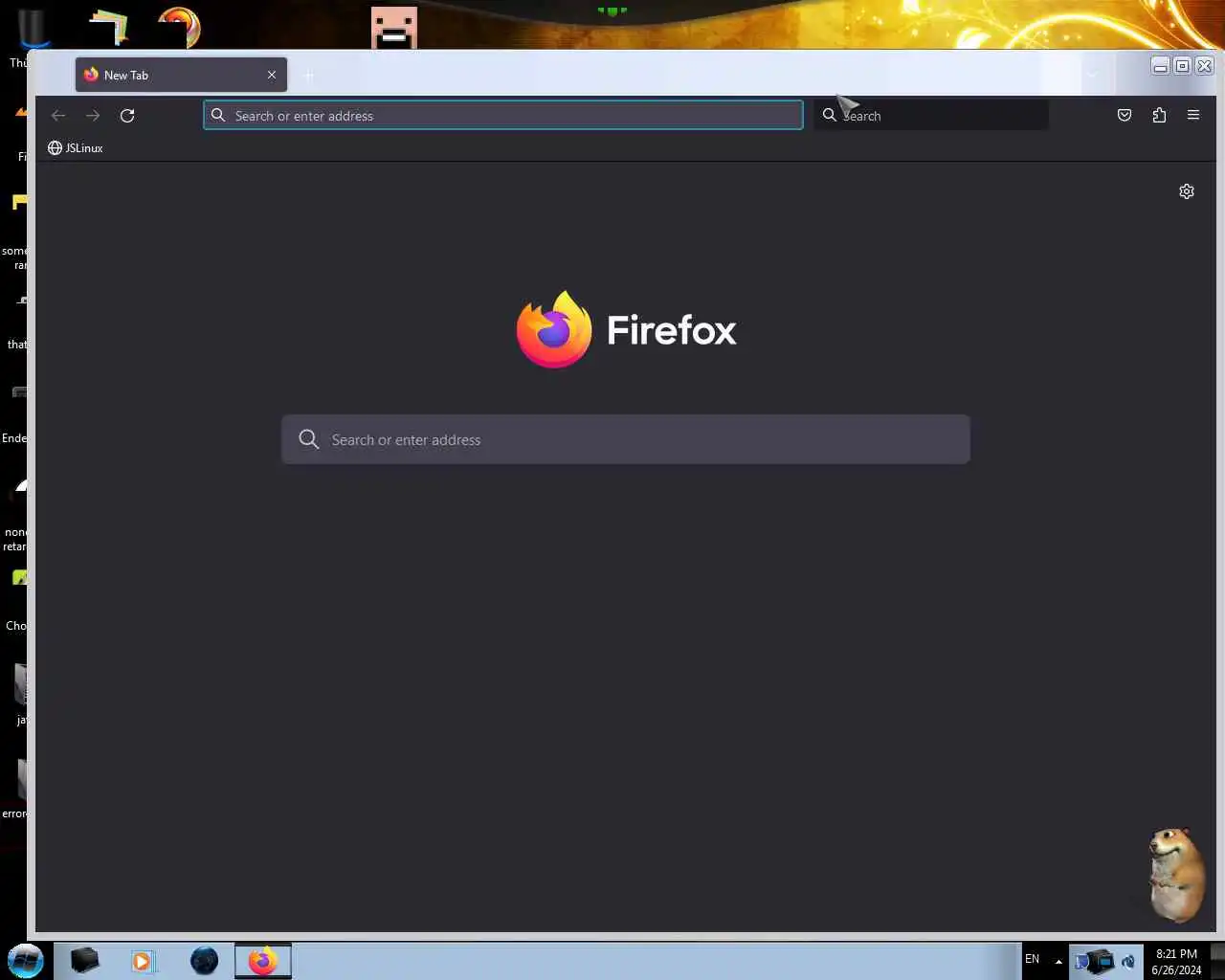
Task: Maximize the Firefox window
Action: tap(1182, 65)
